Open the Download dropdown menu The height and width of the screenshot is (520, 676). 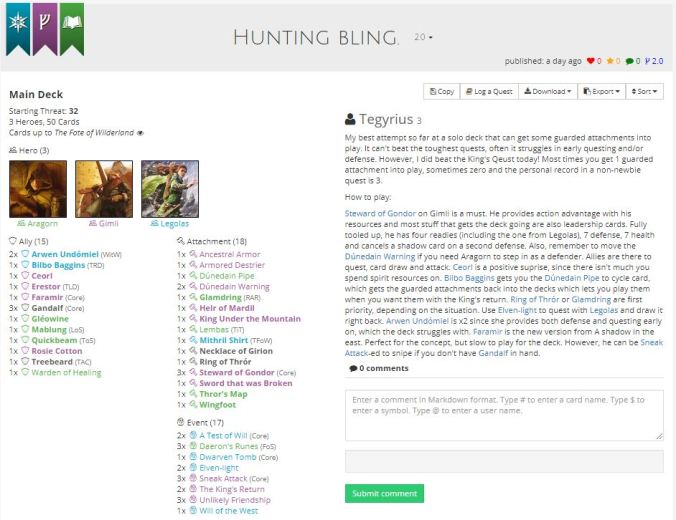click(548, 91)
